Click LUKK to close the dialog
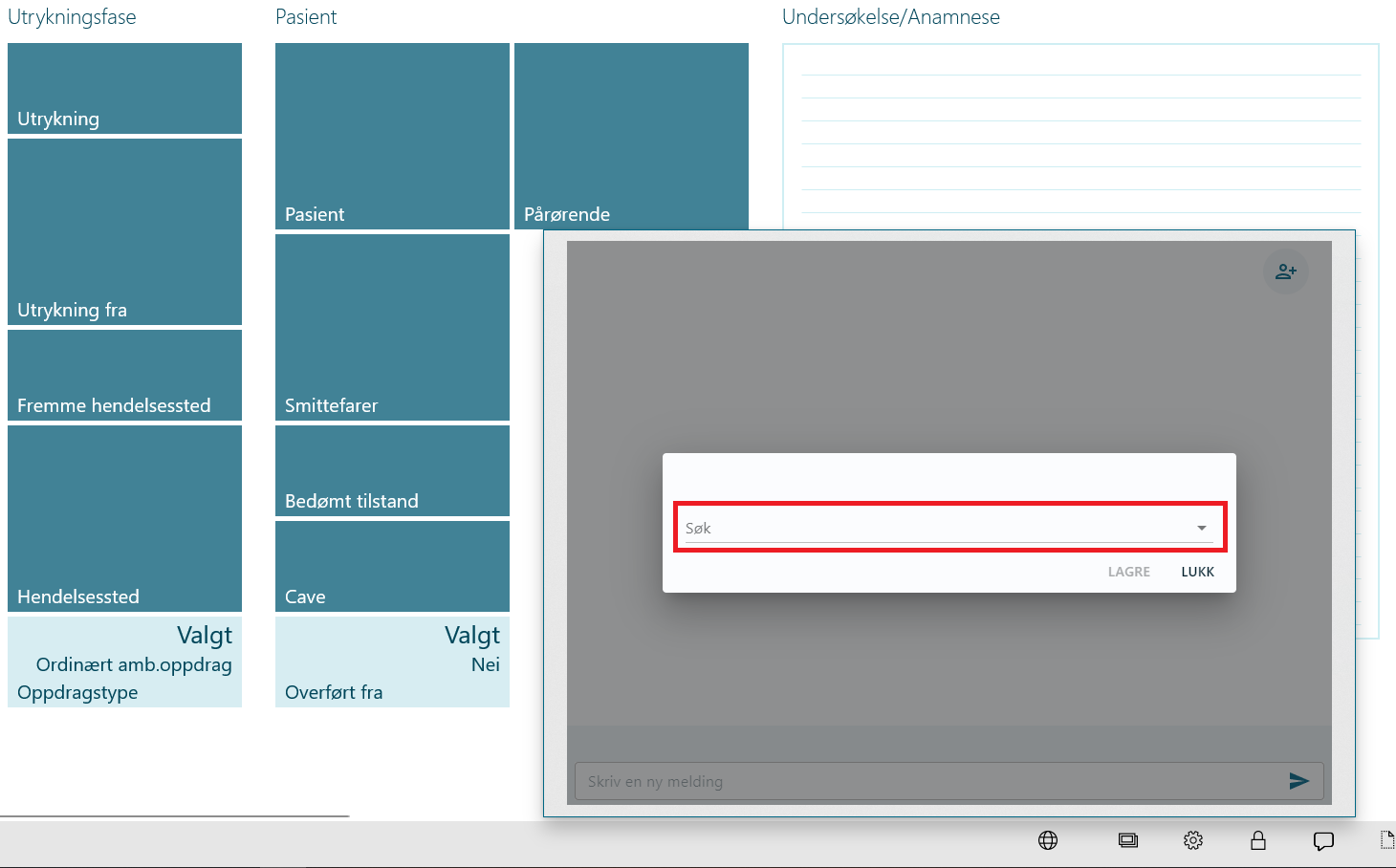Viewport: 1396px width, 868px height. (1197, 572)
